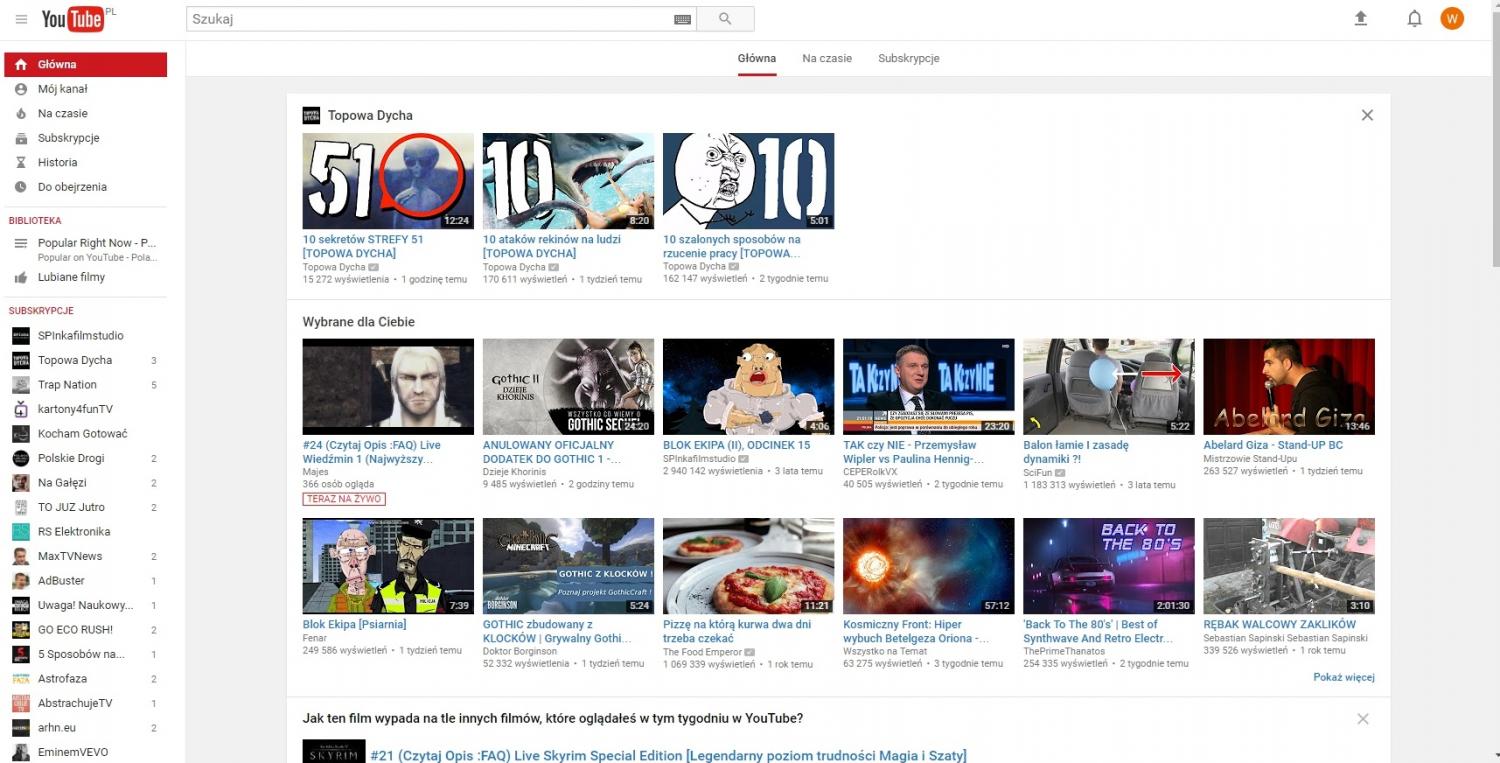This screenshot has width=1500, height=763.
Task: Expand more videos with Pokaż więcej
Action: (x=1343, y=677)
